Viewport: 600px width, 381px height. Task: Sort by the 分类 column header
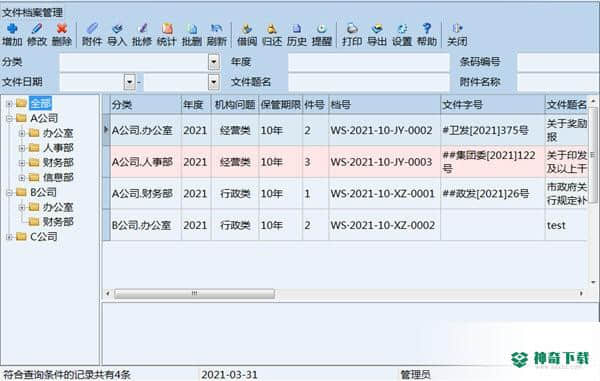146,104
